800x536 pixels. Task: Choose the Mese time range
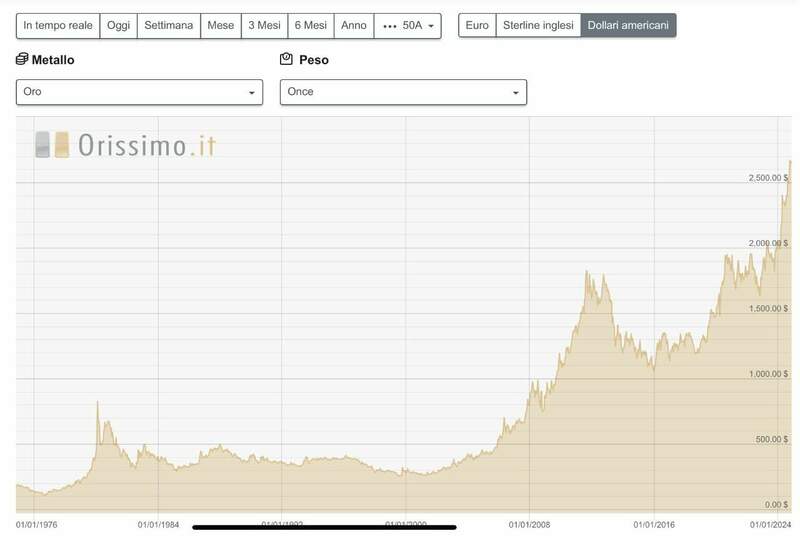tap(220, 25)
